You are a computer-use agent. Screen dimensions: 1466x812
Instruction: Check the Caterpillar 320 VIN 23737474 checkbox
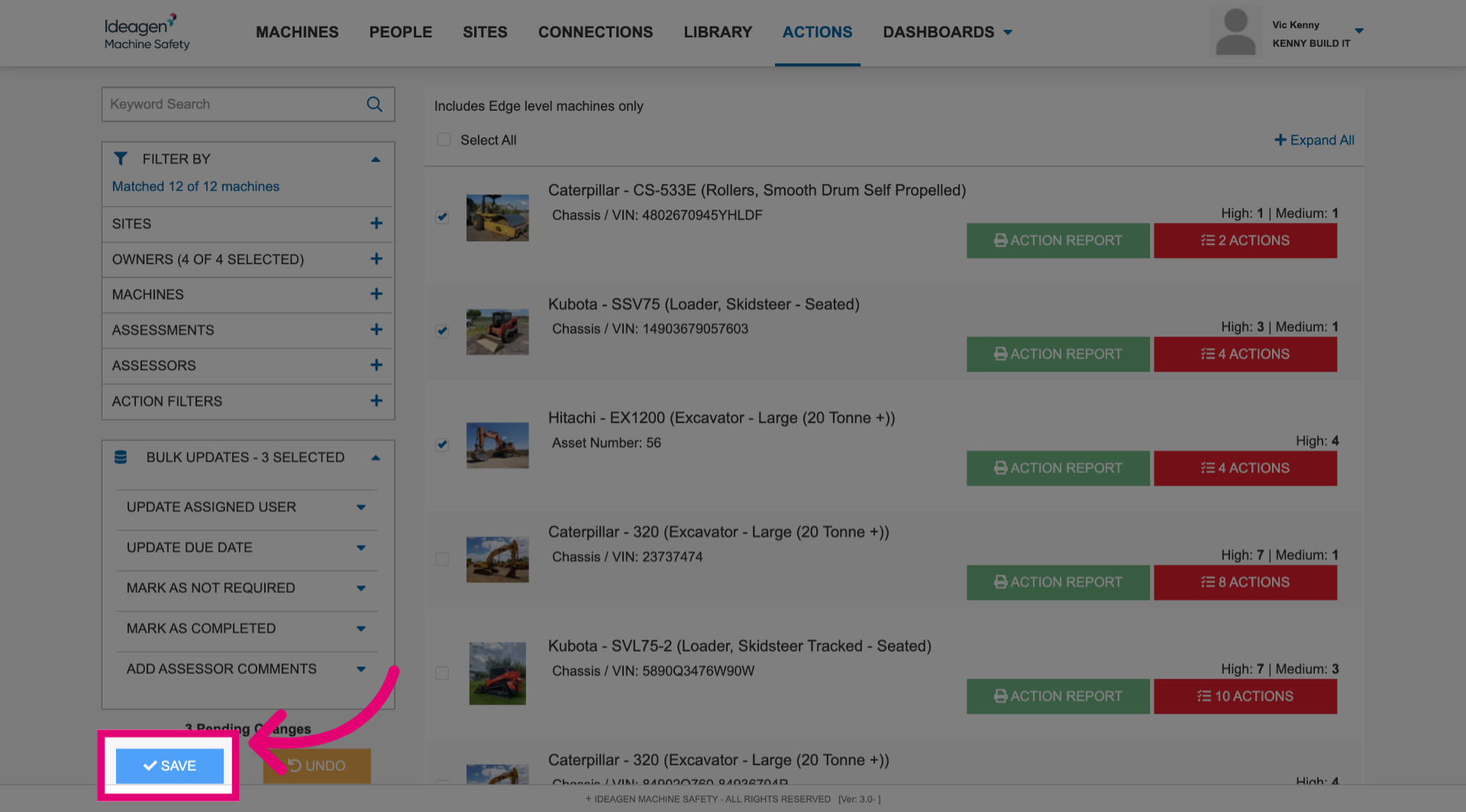(442, 559)
